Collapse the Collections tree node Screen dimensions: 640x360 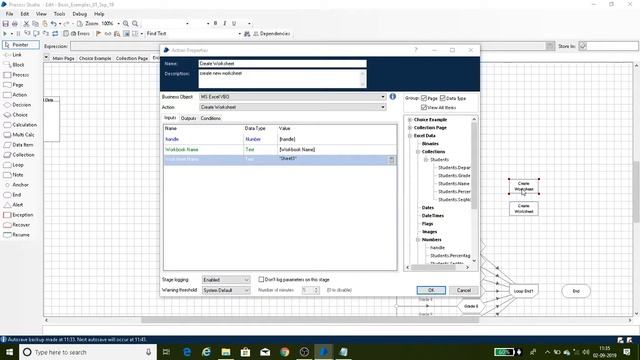418,152
